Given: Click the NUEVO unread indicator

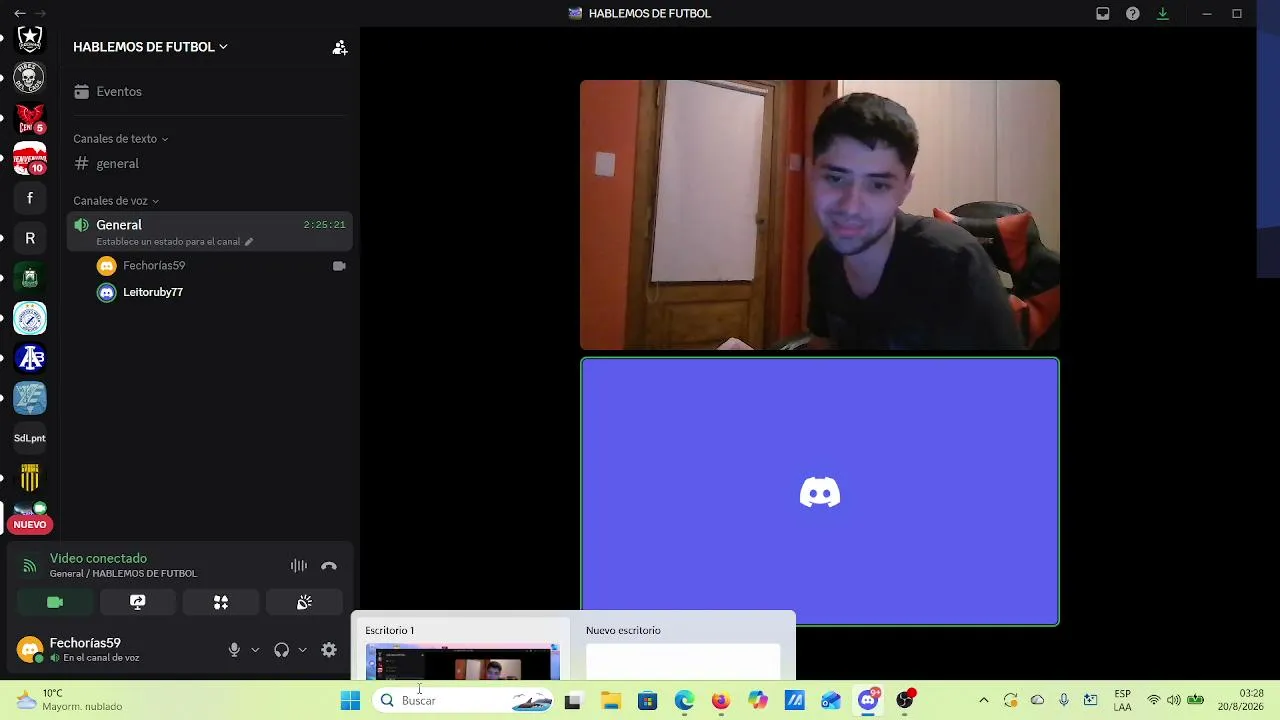Looking at the screenshot, I should point(30,525).
